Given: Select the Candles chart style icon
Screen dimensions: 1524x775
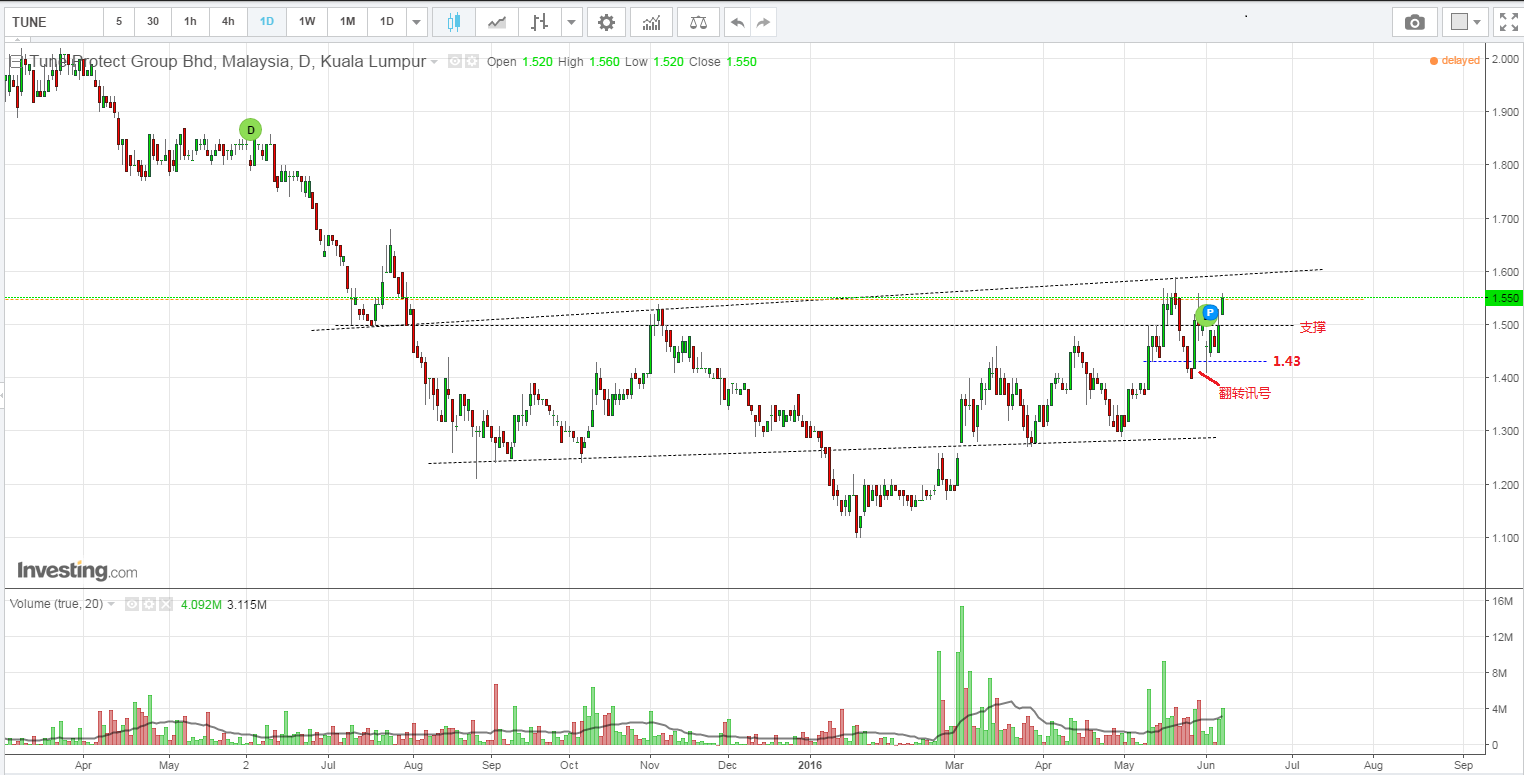Looking at the screenshot, I should [x=453, y=22].
